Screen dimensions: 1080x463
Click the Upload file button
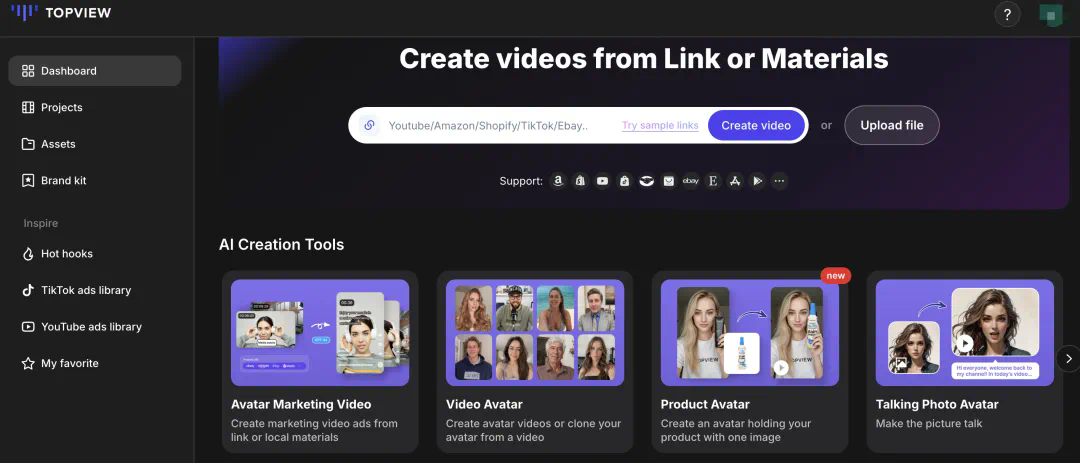point(891,125)
